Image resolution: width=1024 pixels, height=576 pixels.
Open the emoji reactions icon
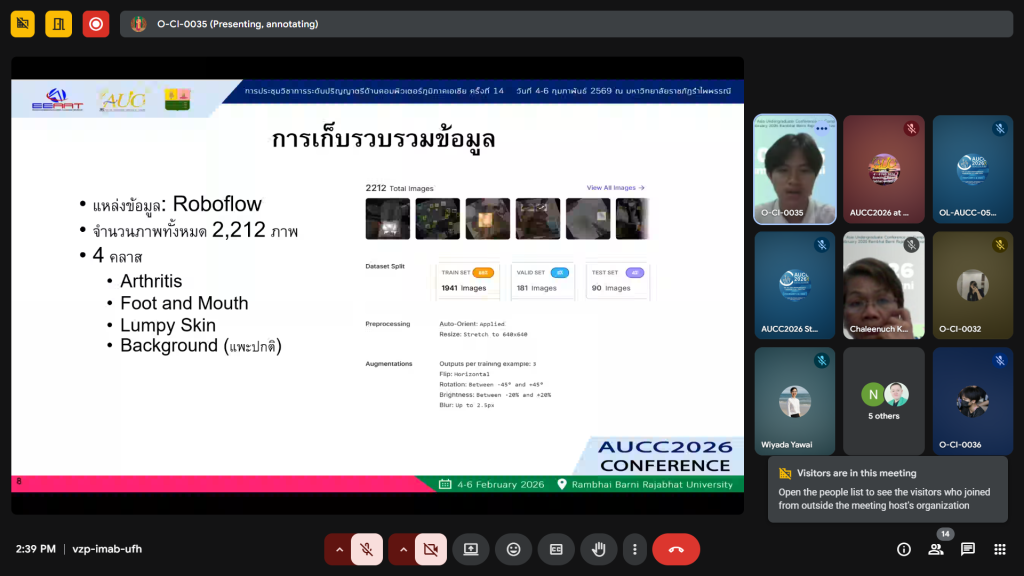pos(513,549)
